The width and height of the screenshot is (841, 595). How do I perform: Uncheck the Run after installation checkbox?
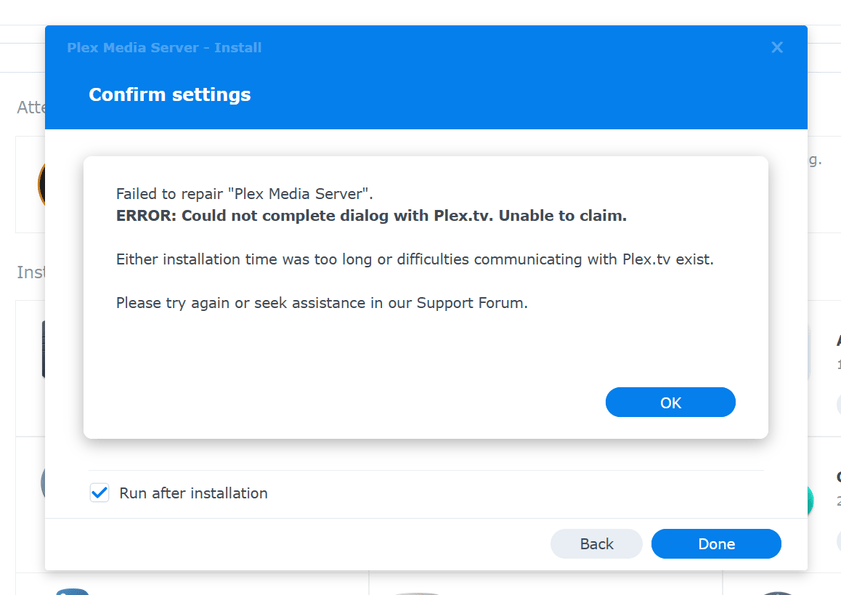tap(99, 492)
